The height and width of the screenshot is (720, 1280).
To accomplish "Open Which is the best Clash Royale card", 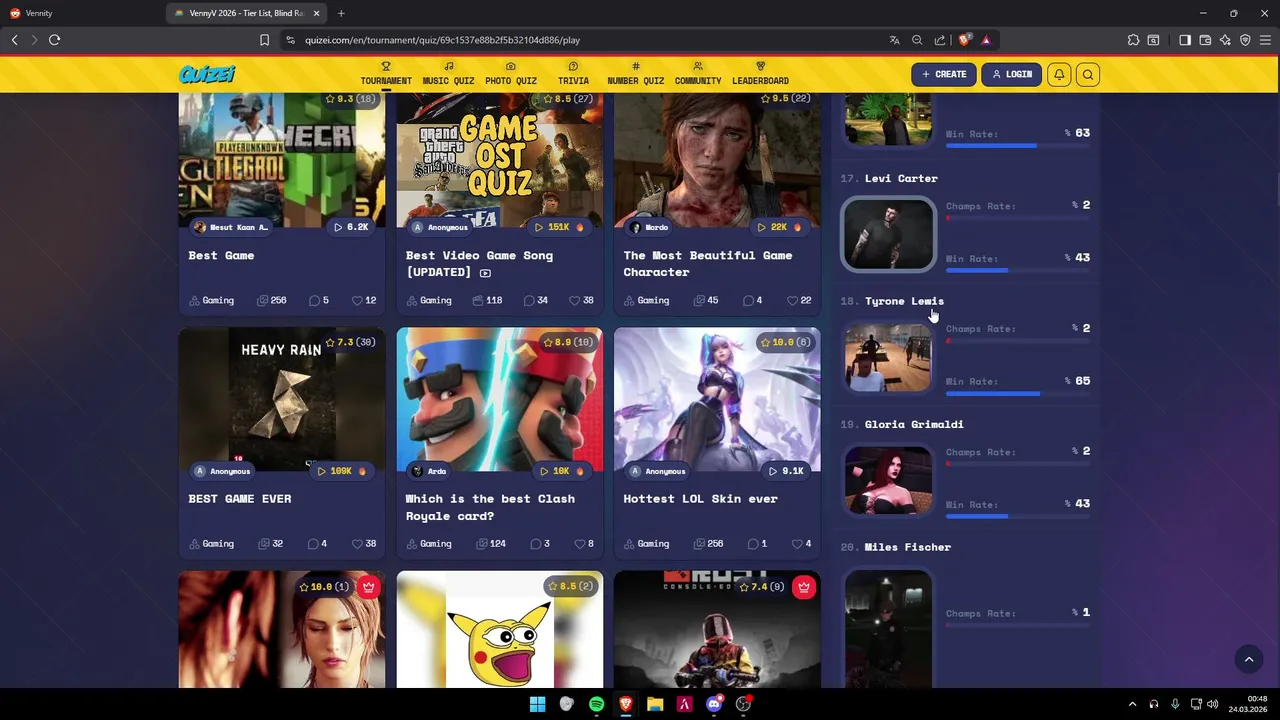I will pos(490,507).
